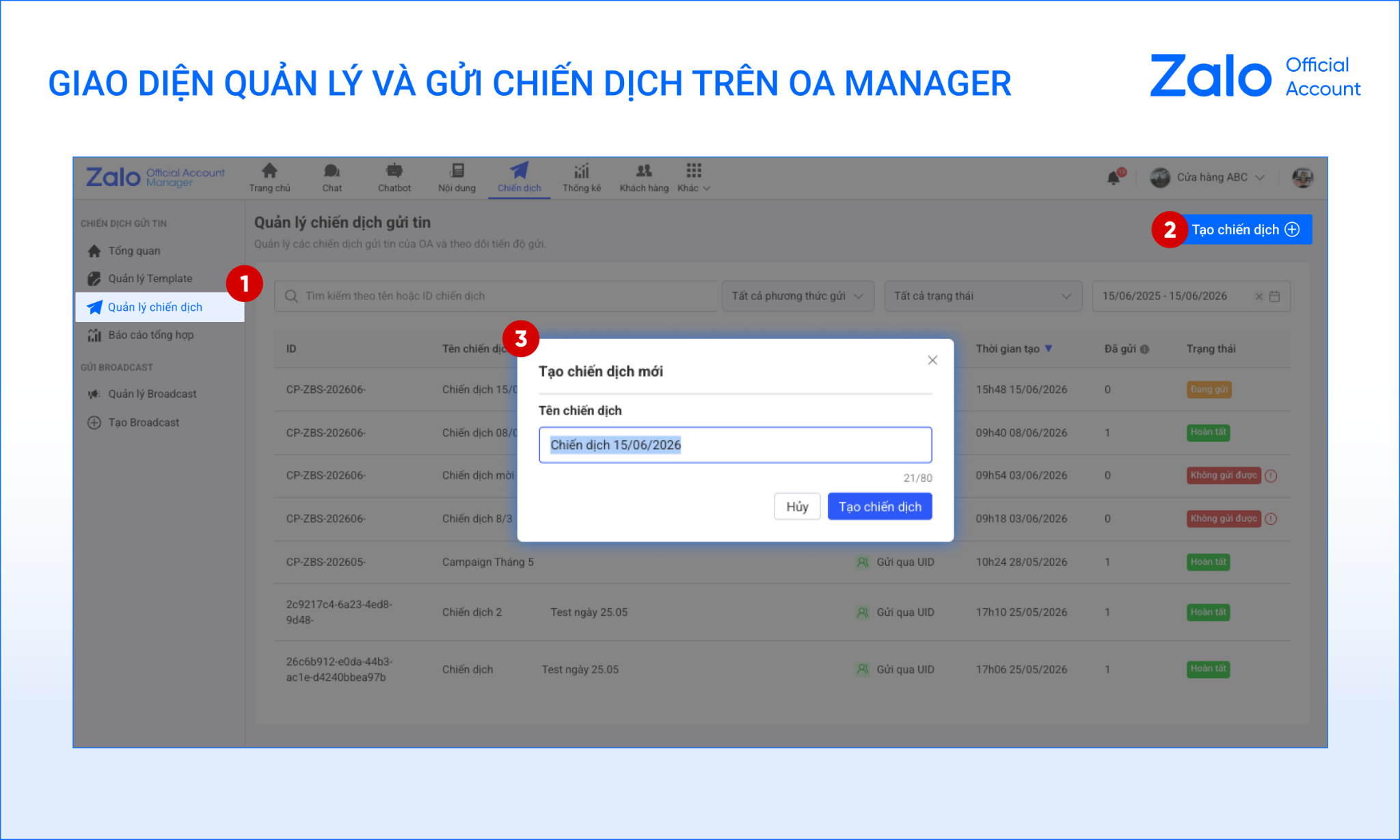This screenshot has width=1400, height=840.
Task: Click the Hủy button in the dialog
Action: pyautogui.click(x=797, y=506)
